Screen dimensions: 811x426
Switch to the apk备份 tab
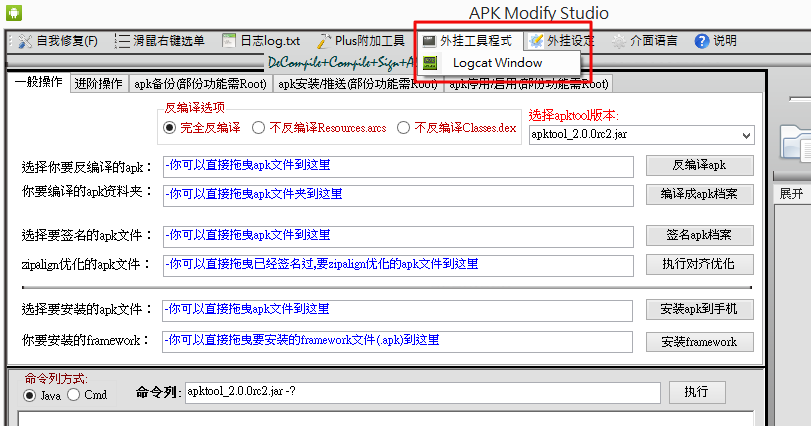click(x=200, y=84)
